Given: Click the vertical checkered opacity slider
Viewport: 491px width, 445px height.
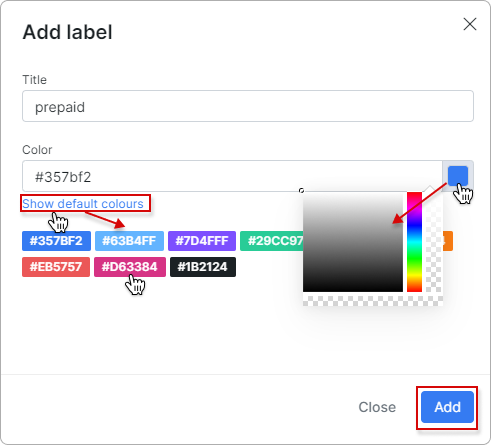Looking at the screenshot, I should (434, 242).
